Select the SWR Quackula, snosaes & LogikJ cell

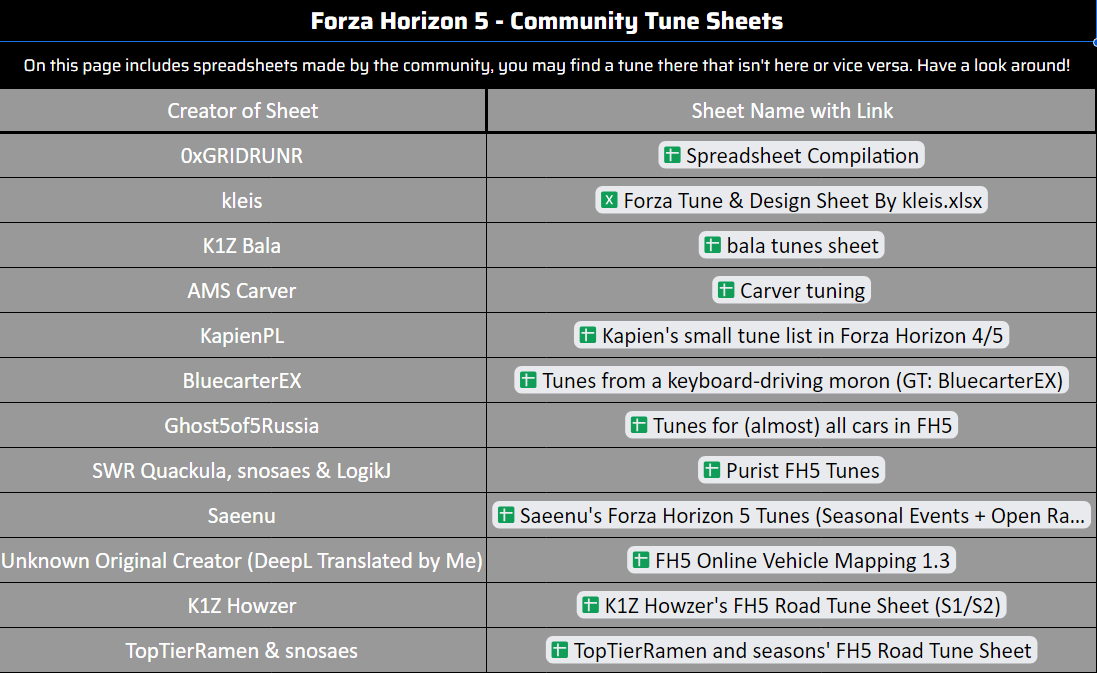point(242,470)
